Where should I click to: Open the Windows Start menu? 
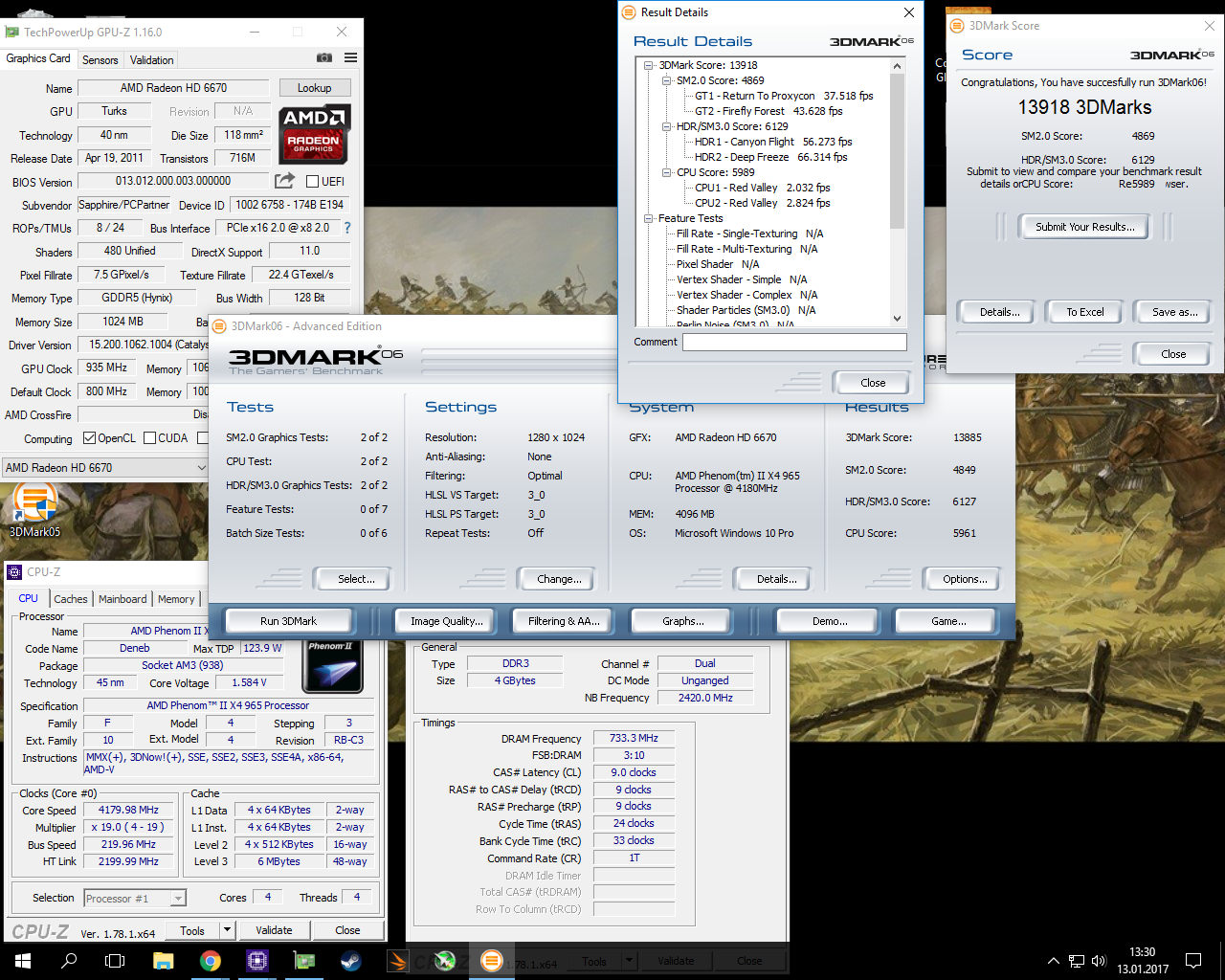(x=23, y=961)
